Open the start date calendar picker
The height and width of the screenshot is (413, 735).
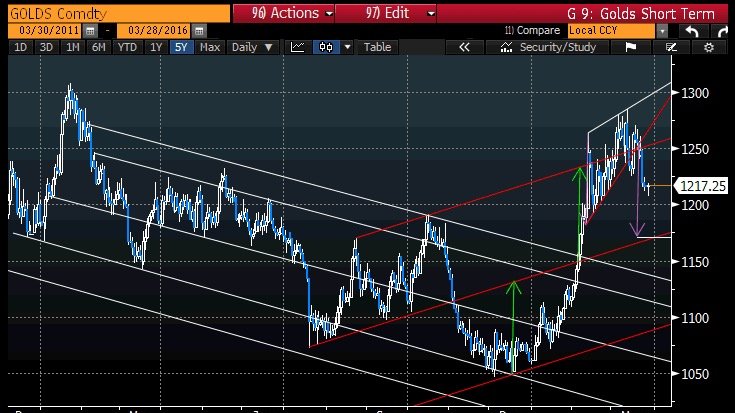[90, 31]
